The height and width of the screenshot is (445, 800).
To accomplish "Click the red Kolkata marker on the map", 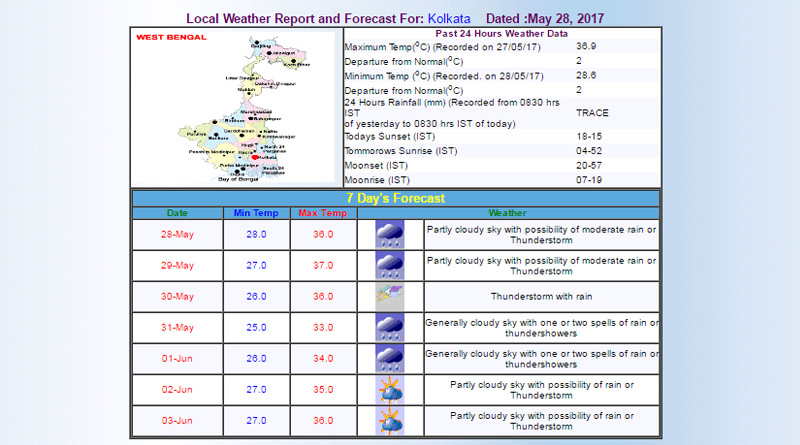I will pos(255,157).
